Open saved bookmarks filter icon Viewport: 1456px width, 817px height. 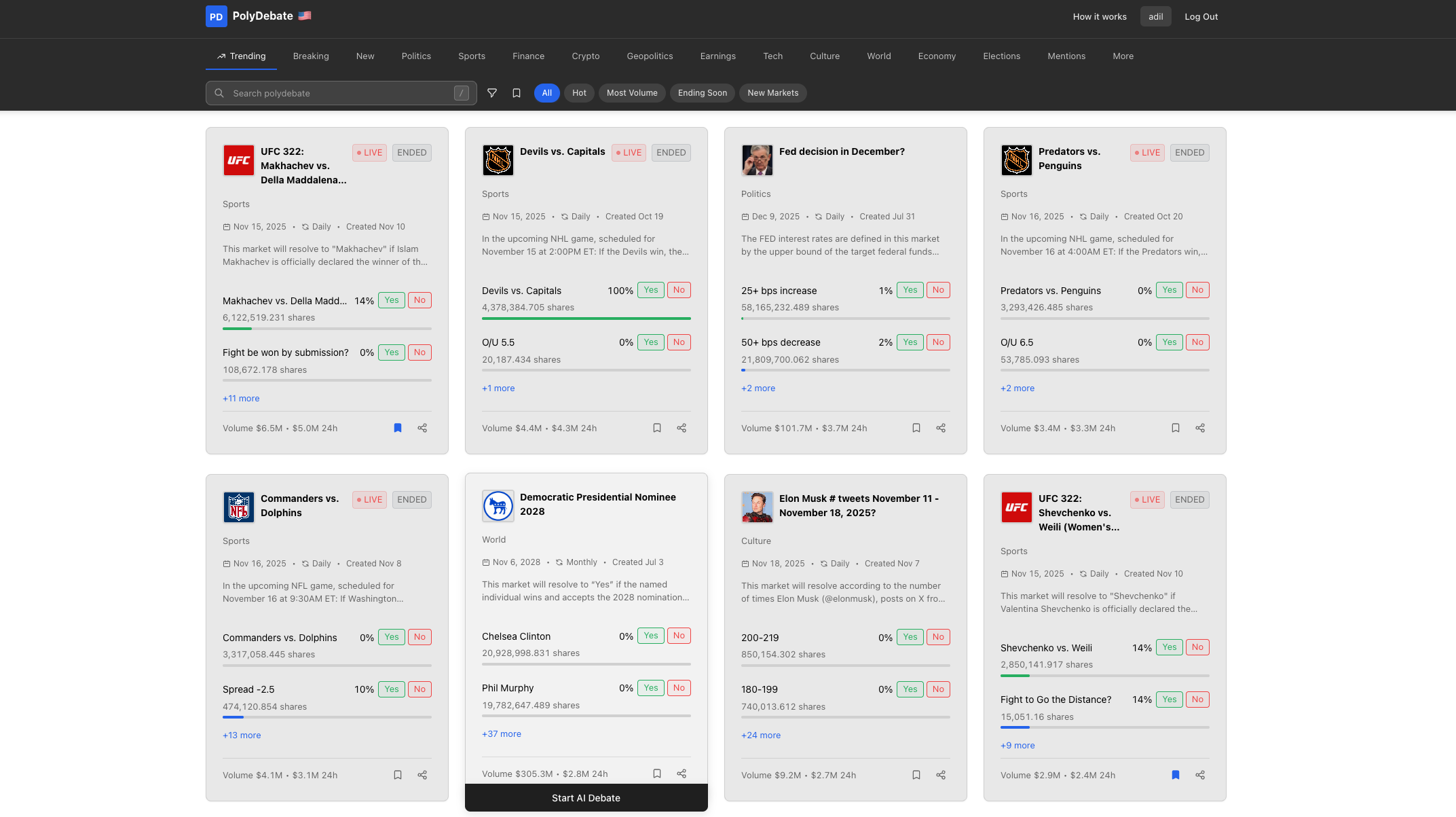pos(517,93)
